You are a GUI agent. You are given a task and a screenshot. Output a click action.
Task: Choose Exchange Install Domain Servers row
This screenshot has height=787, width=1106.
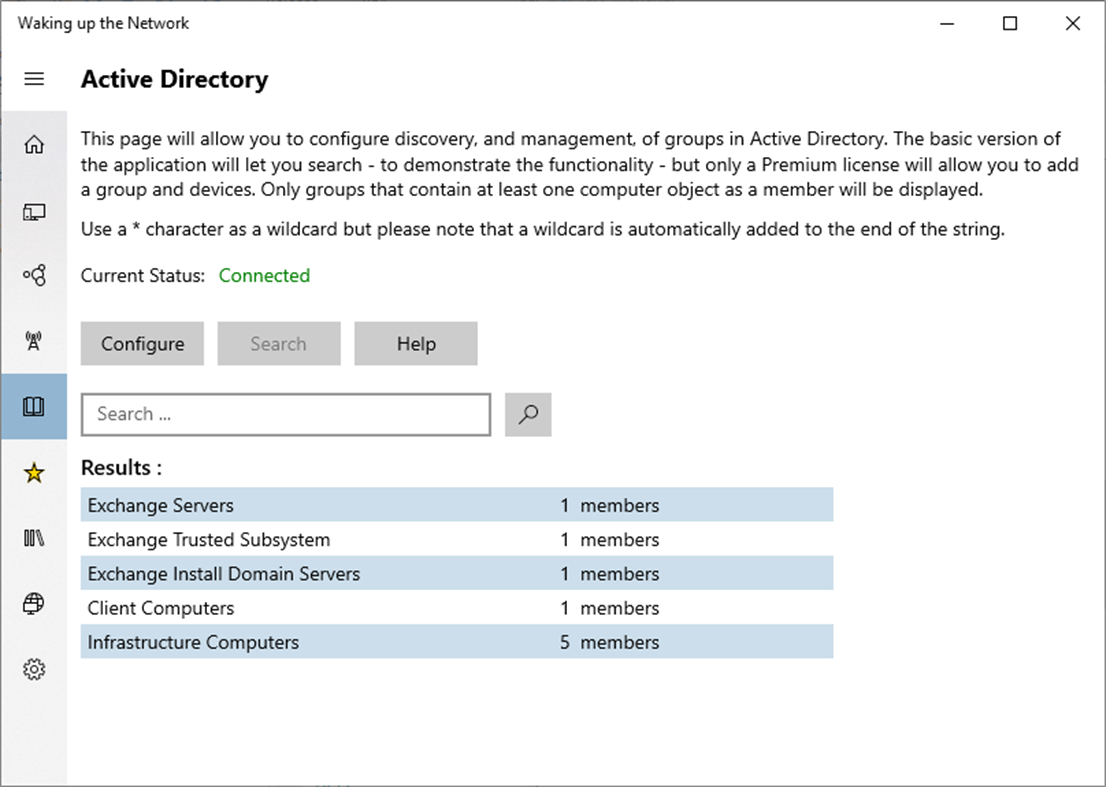click(x=456, y=574)
